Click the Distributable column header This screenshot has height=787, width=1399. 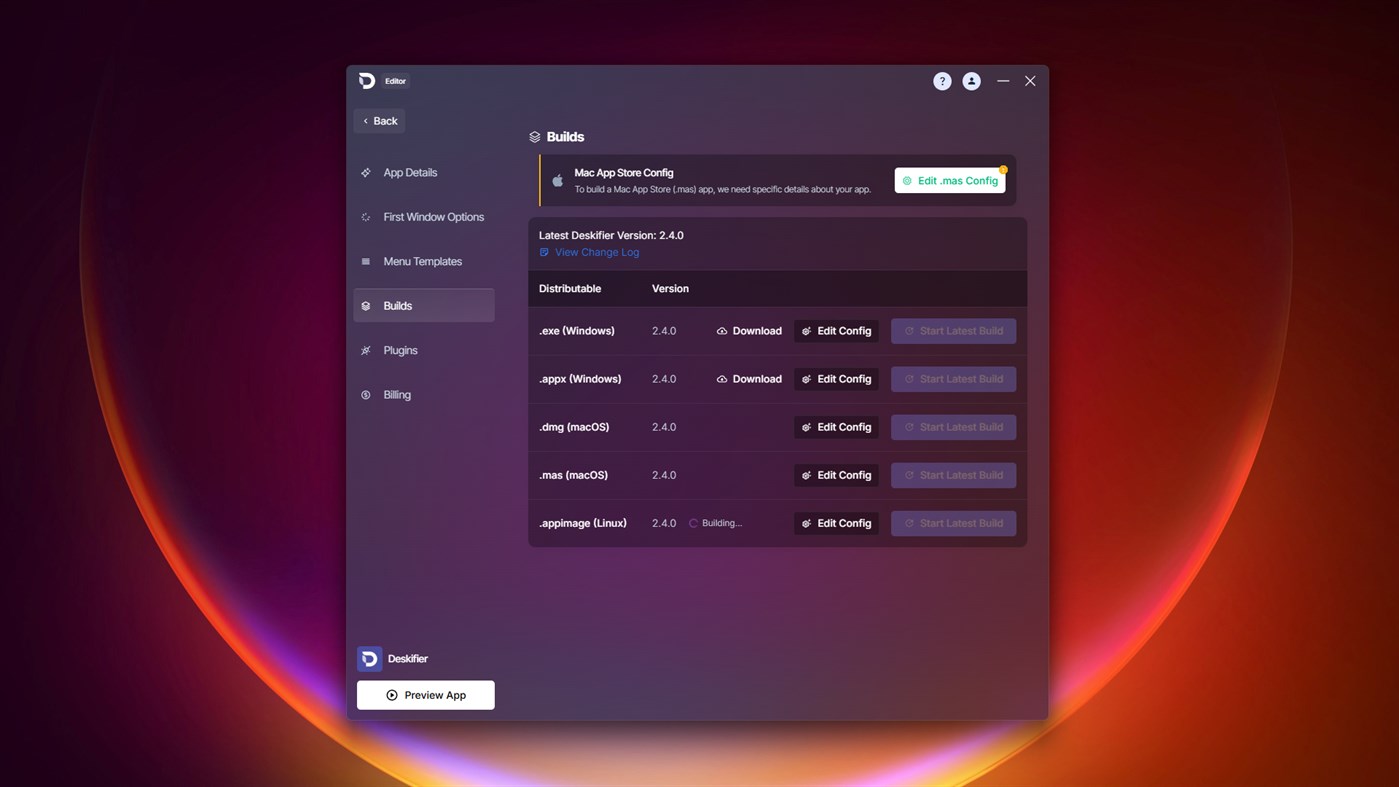(x=570, y=289)
